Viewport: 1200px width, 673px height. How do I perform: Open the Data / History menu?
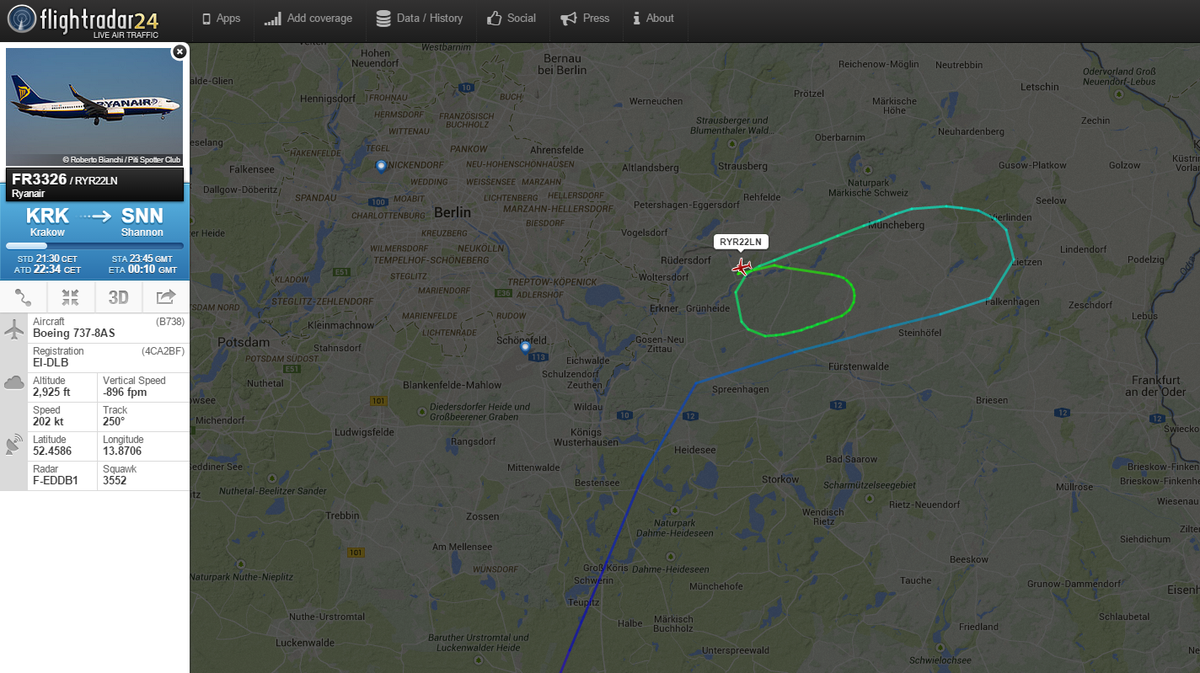point(420,18)
